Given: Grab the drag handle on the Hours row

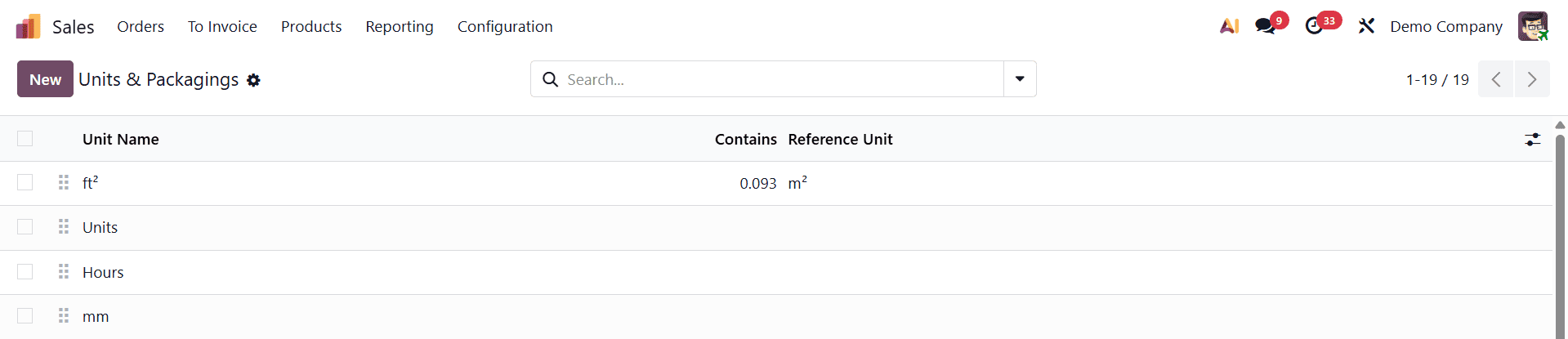Looking at the screenshot, I should (64, 272).
